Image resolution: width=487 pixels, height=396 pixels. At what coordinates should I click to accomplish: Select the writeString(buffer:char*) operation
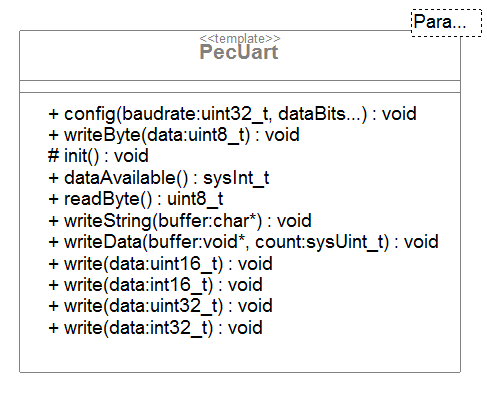coord(180,221)
